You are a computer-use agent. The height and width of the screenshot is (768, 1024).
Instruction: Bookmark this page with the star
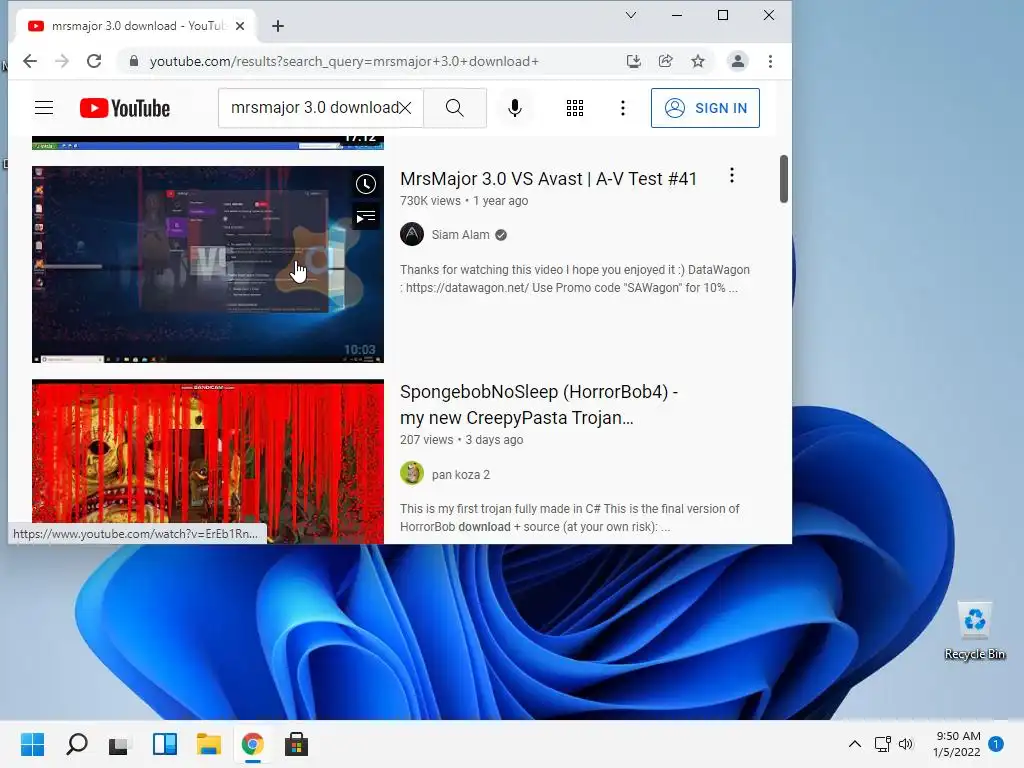[698, 61]
